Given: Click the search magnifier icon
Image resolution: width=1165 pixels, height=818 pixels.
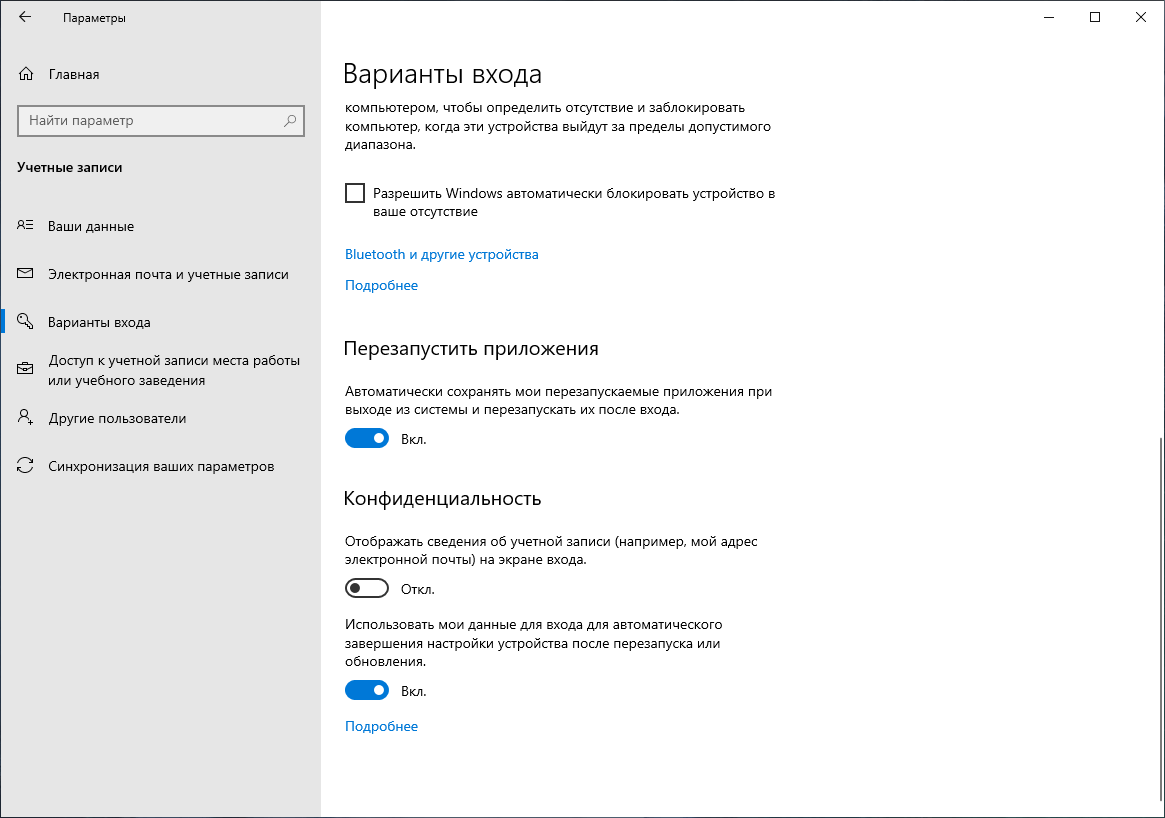Looking at the screenshot, I should (290, 121).
